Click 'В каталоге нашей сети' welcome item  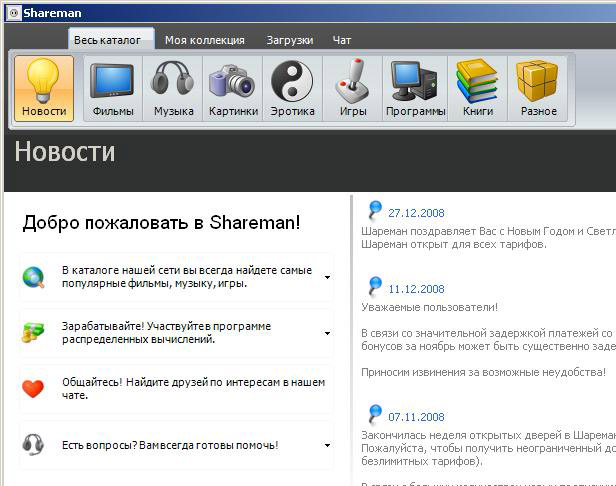pyautogui.click(x=187, y=277)
